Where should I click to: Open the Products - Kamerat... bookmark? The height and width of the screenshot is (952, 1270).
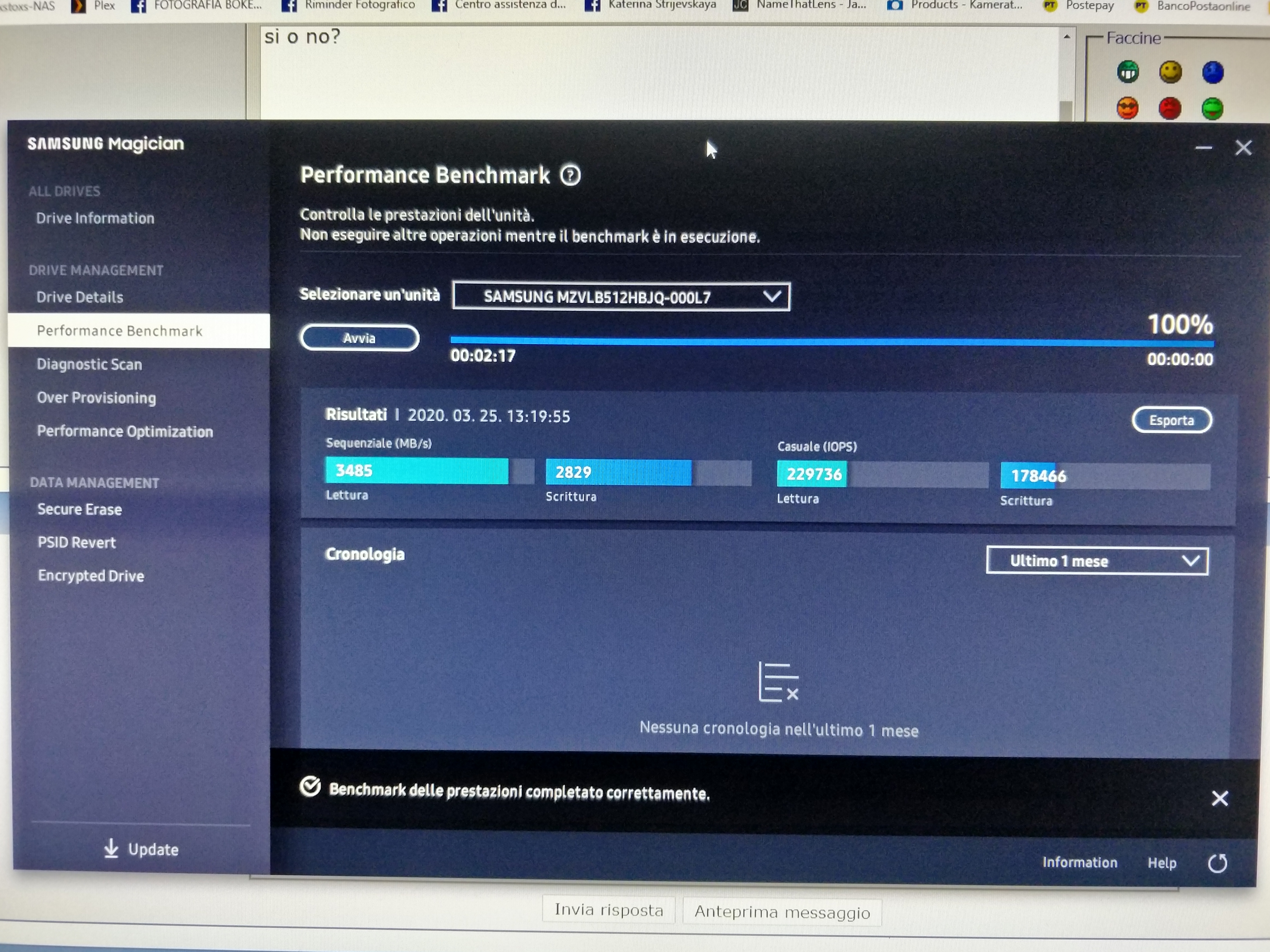point(954,6)
